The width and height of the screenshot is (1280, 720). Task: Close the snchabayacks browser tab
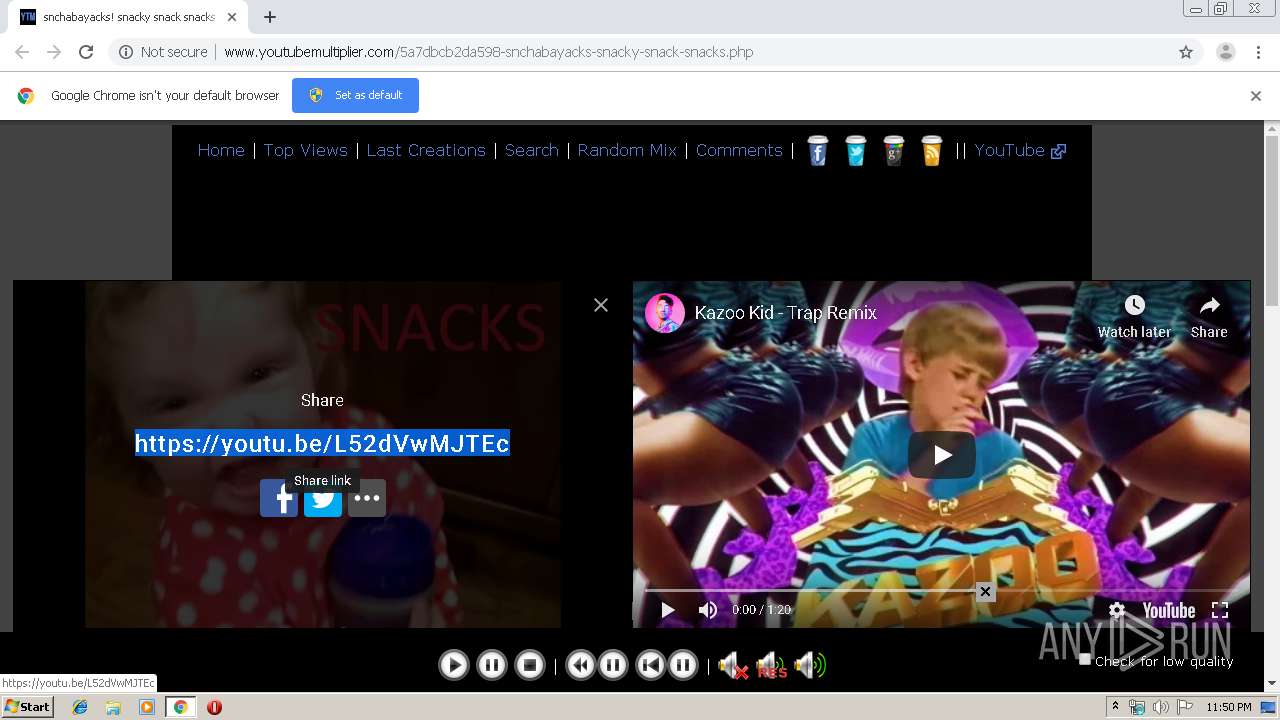(233, 17)
